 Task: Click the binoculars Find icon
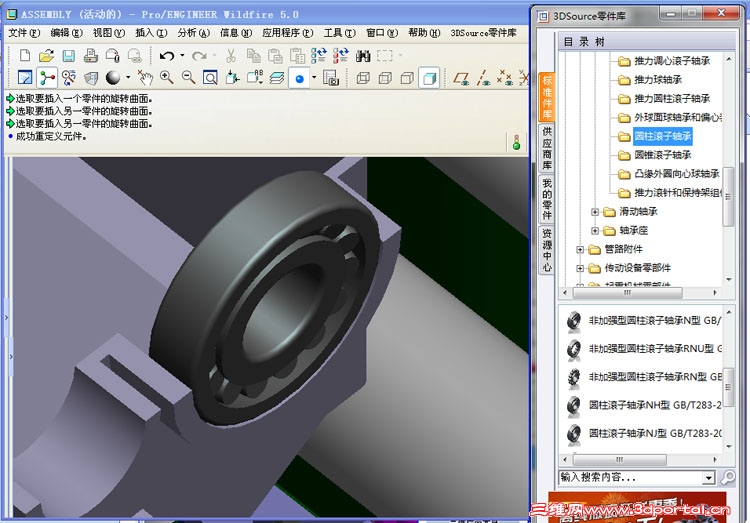363,56
